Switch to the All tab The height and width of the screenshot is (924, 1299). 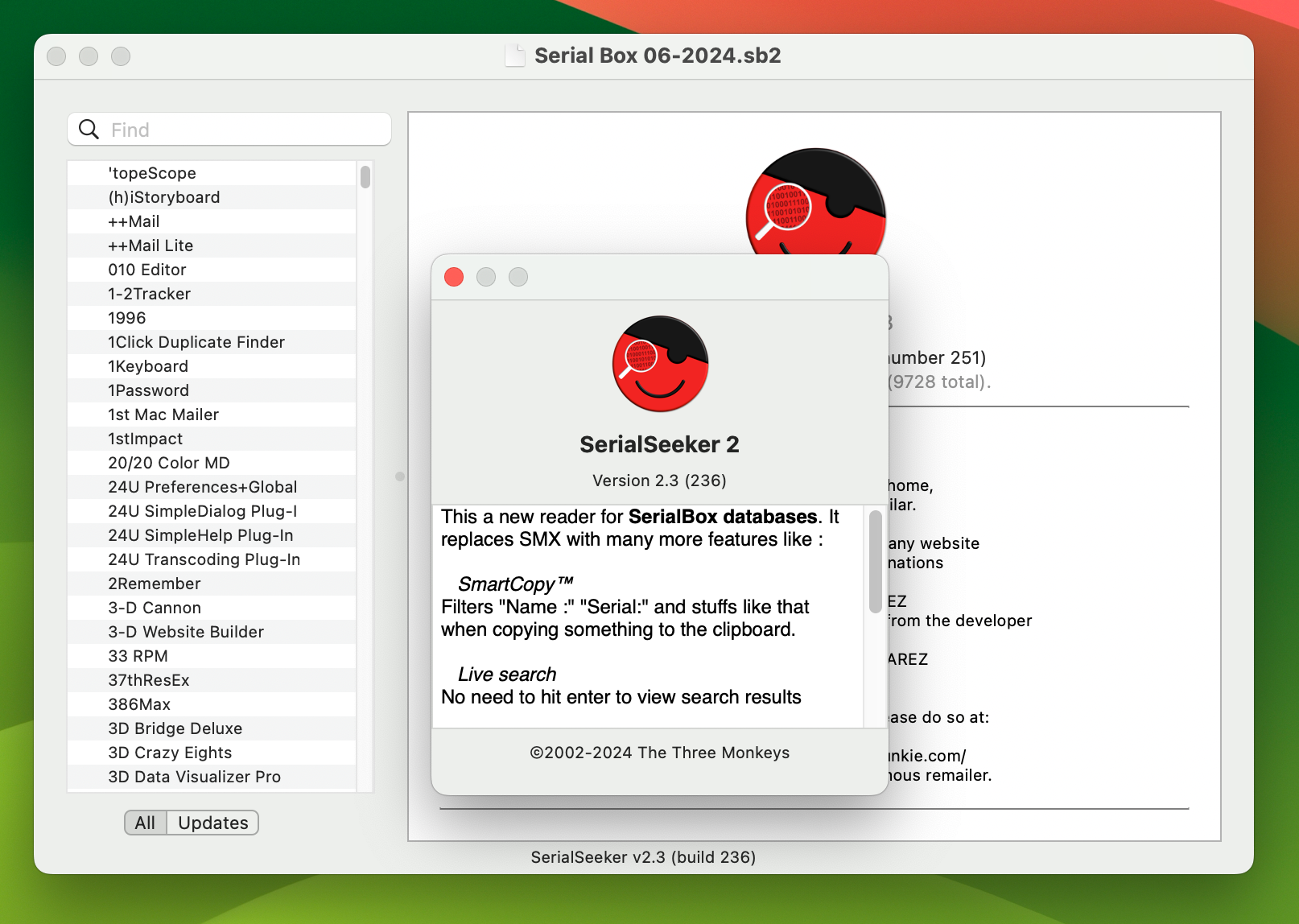(x=146, y=823)
